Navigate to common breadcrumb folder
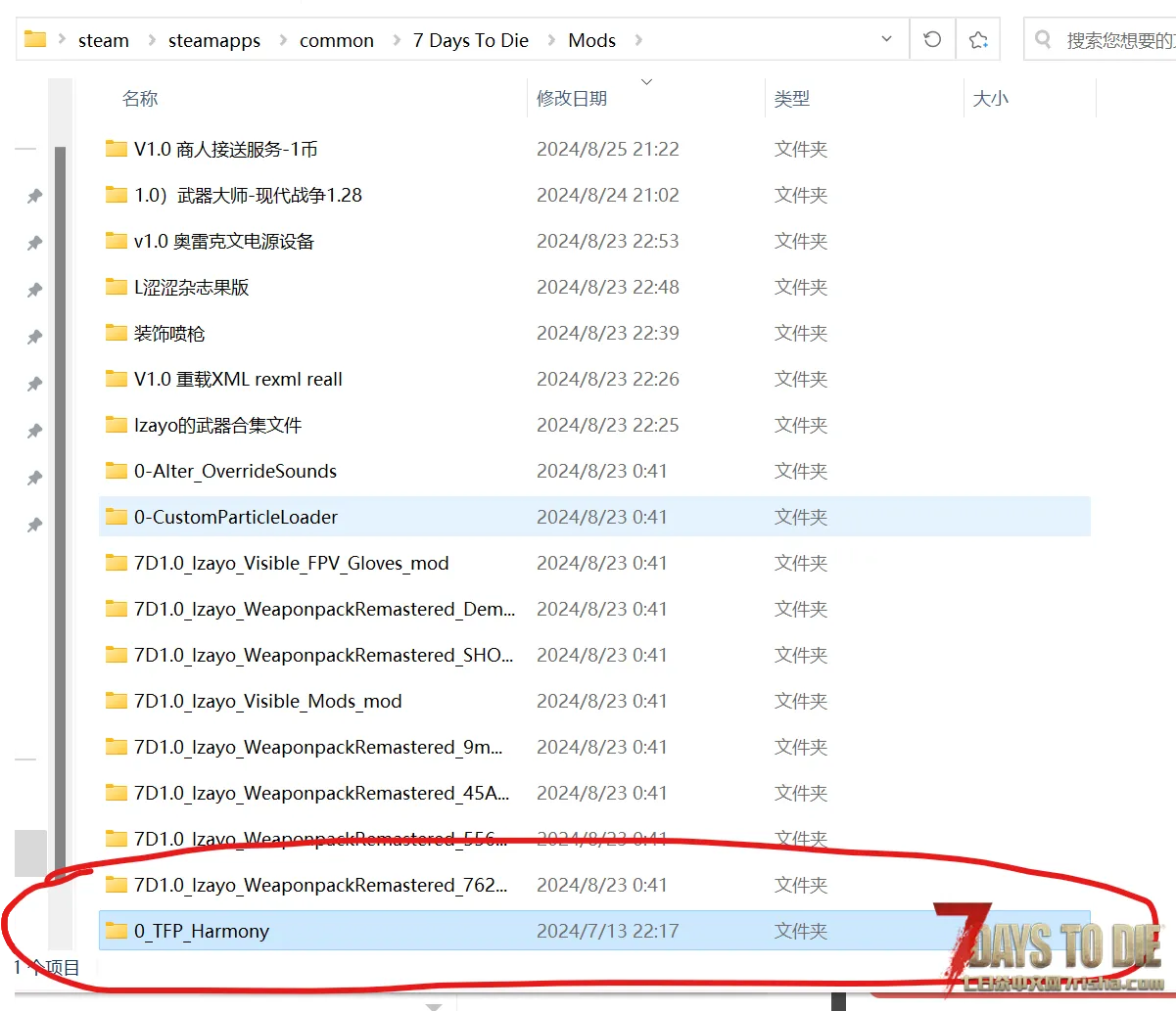The width and height of the screenshot is (1176, 1011). (336, 40)
